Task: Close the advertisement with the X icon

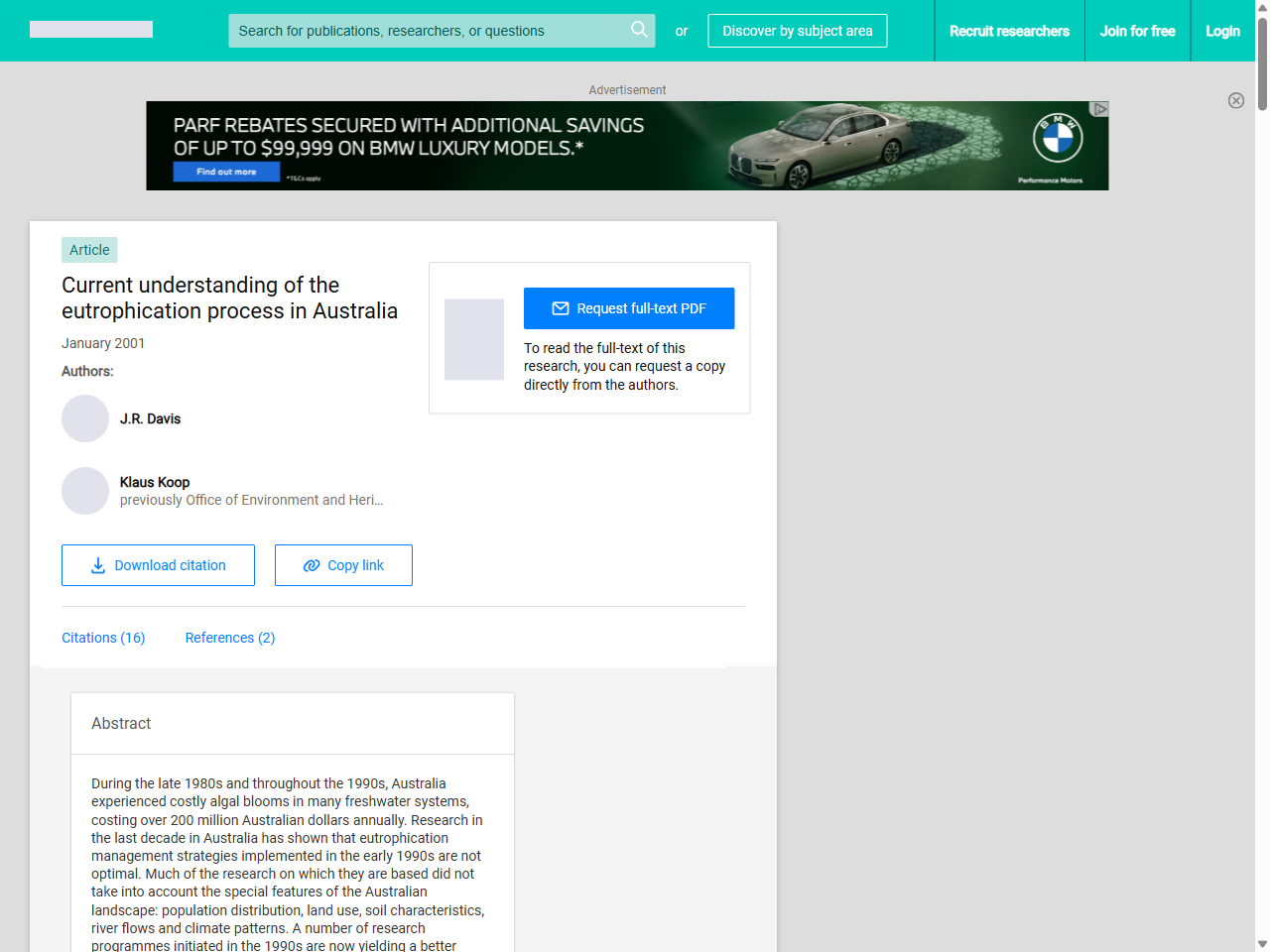Action: click(x=1236, y=100)
